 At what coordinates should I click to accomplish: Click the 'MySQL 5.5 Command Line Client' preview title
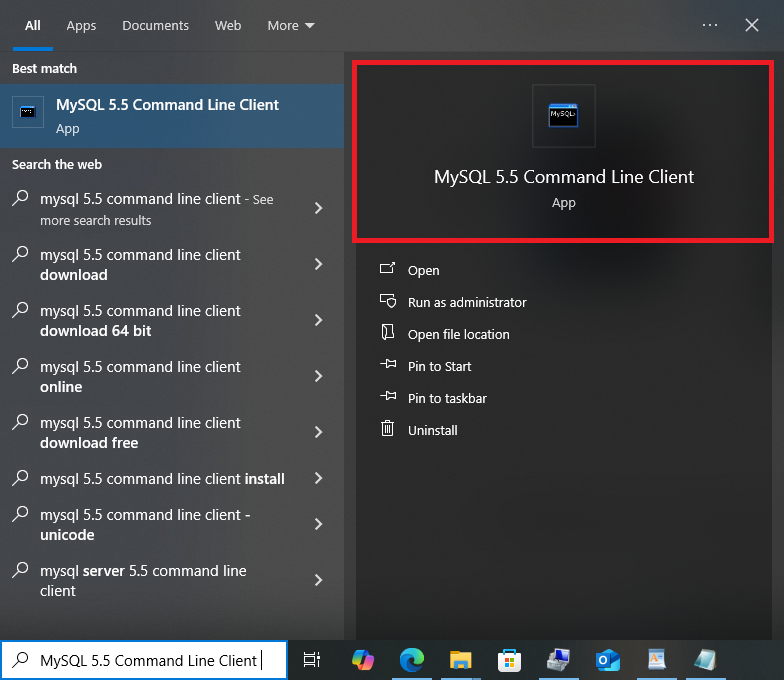[x=564, y=176]
